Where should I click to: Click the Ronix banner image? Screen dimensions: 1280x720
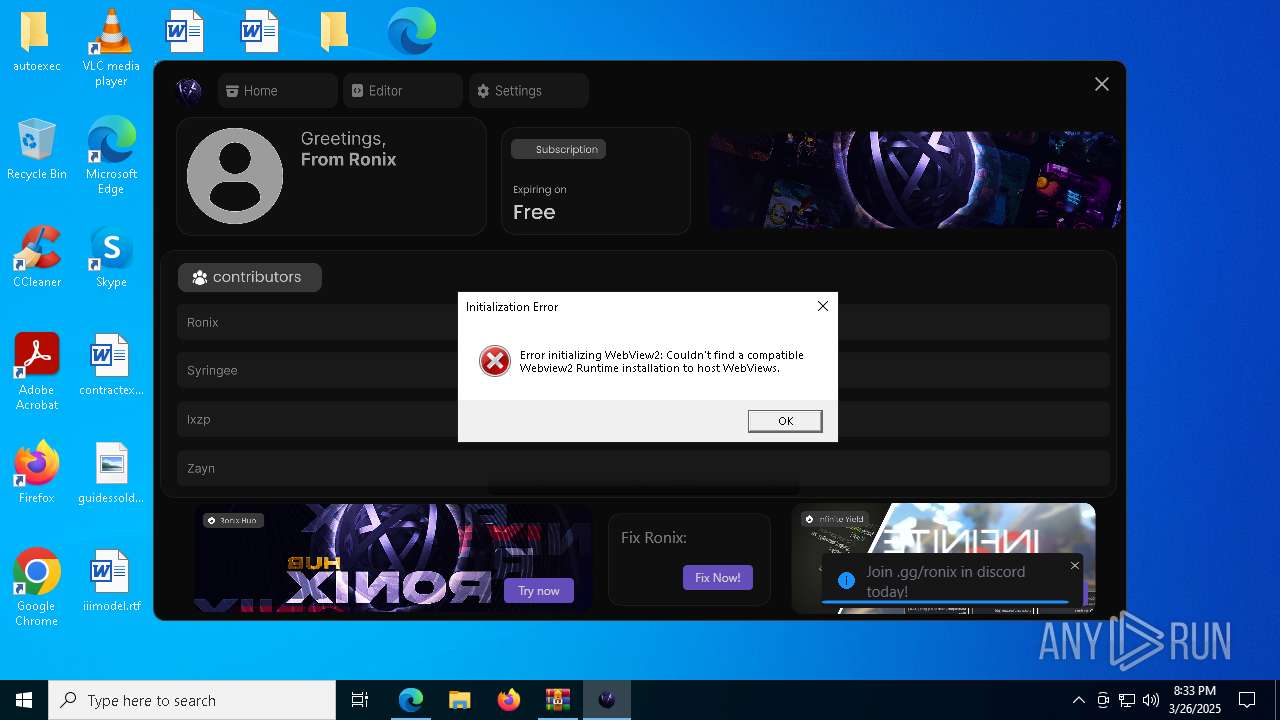[x=914, y=180]
